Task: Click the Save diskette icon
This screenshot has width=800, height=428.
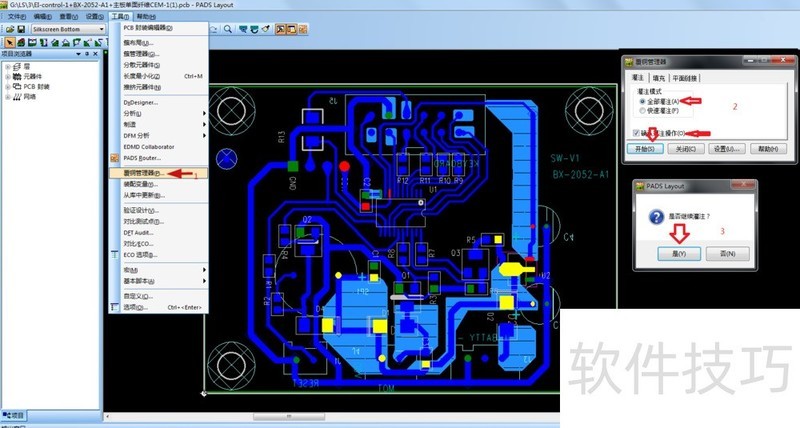Action: pyautogui.click(x=21, y=29)
